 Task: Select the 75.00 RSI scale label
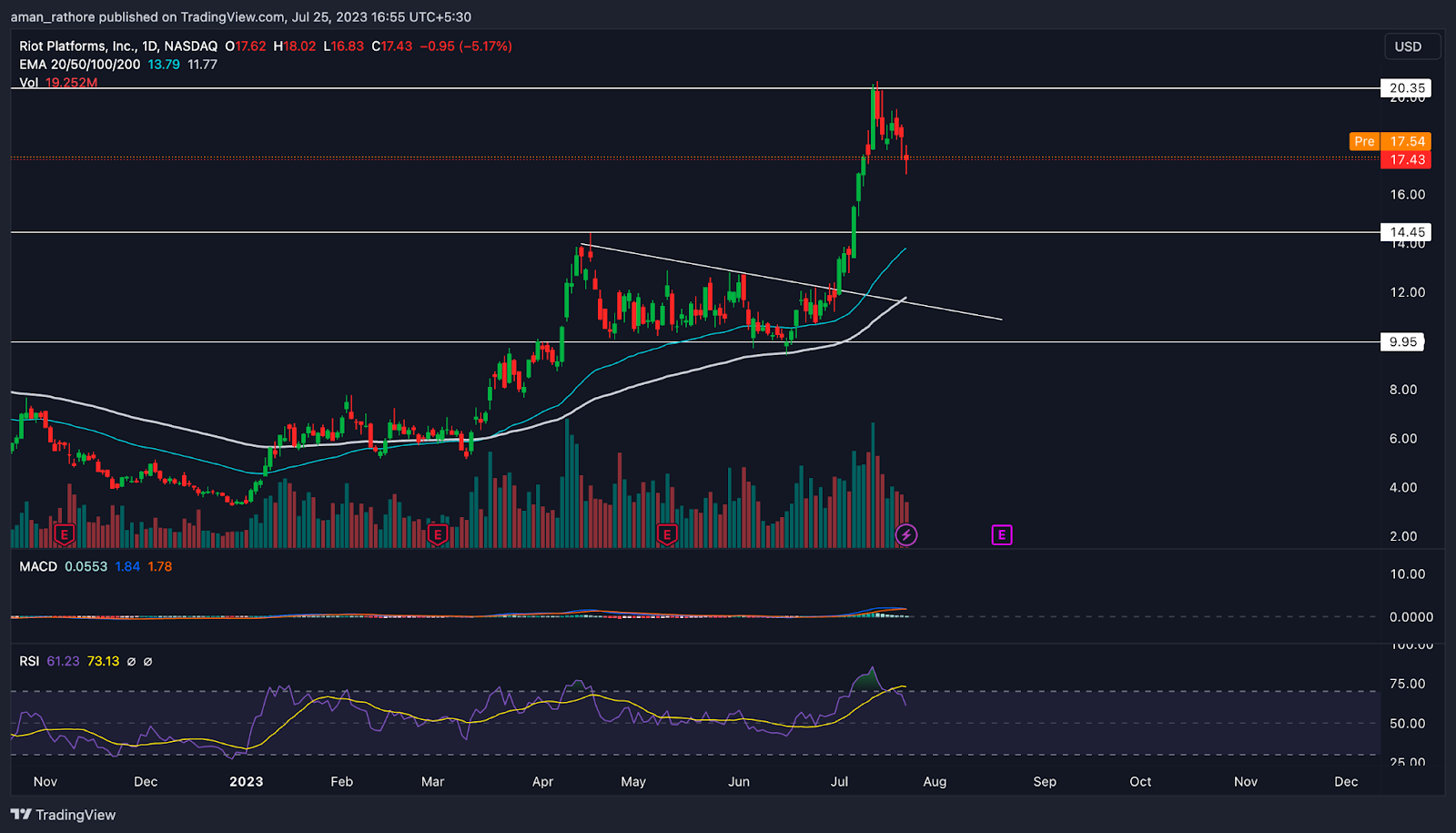(1408, 684)
